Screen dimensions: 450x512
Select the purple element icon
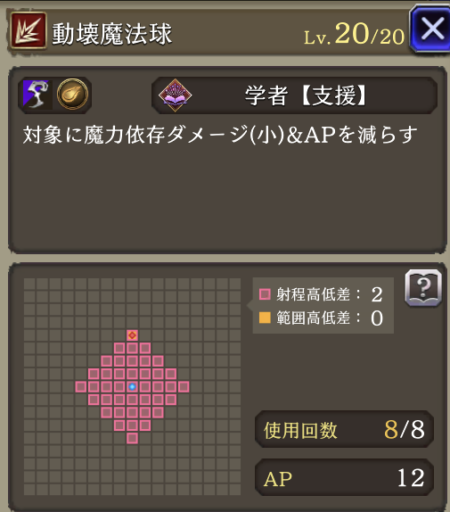(36, 94)
